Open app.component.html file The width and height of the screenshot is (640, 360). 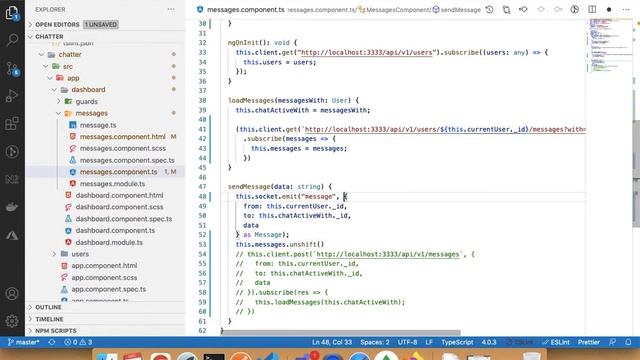[x=105, y=265]
